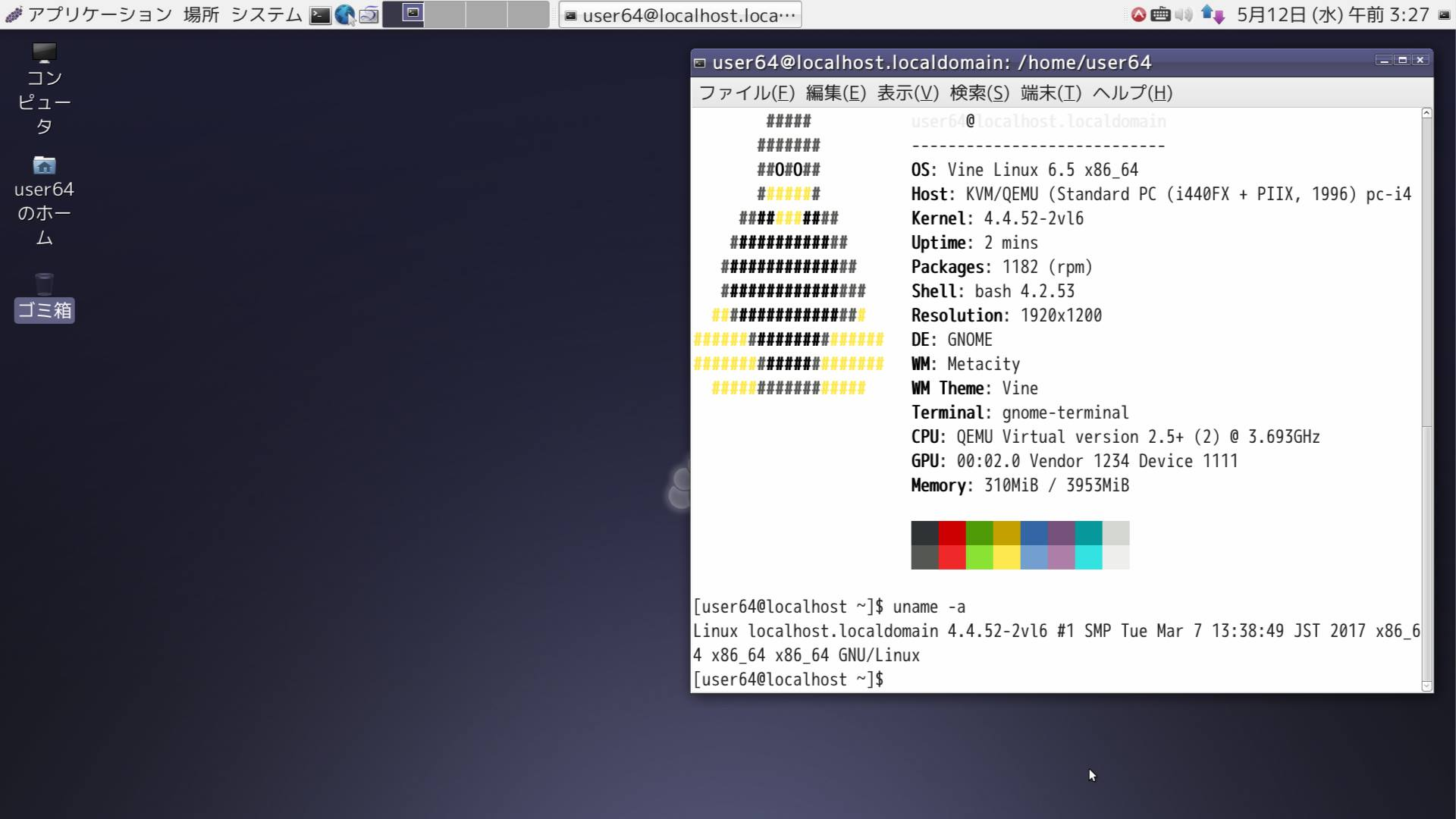1456x819 pixels.
Task: Open the コンピュータ desktop icon
Action: click(x=44, y=55)
